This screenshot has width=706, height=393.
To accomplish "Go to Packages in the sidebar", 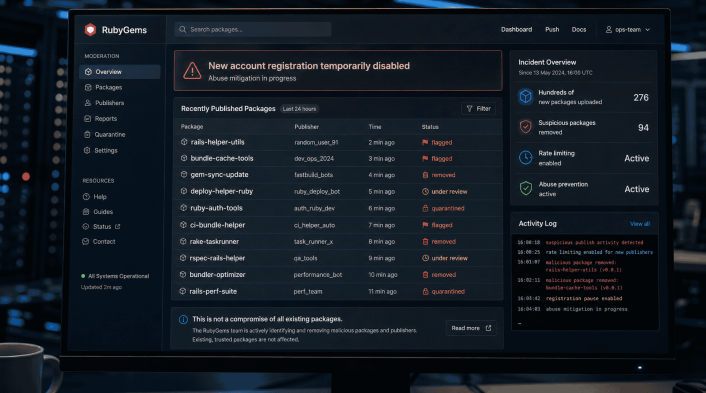I will pyautogui.click(x=109, y=87).
